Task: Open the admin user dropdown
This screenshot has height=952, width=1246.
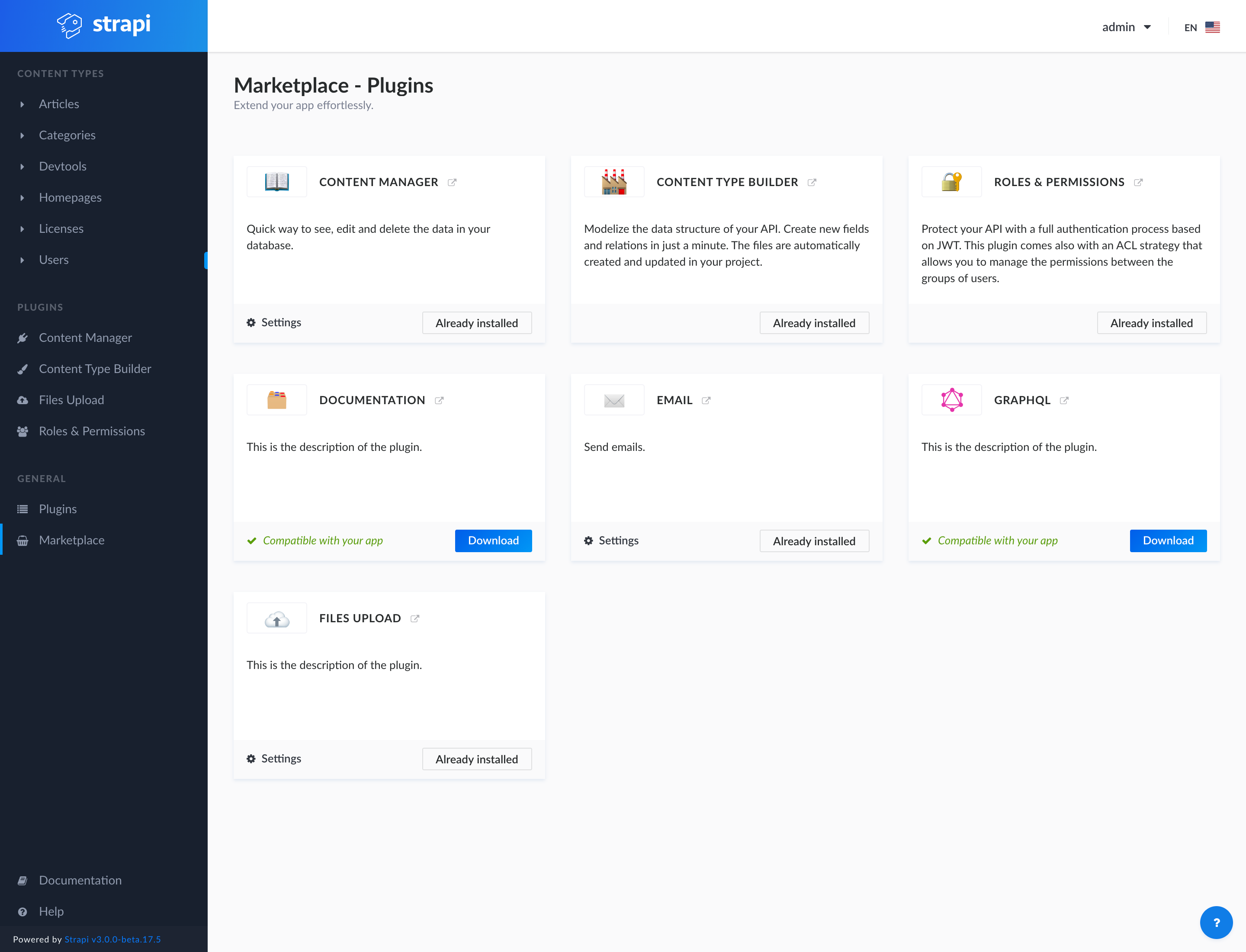Action: [1127, 27]
